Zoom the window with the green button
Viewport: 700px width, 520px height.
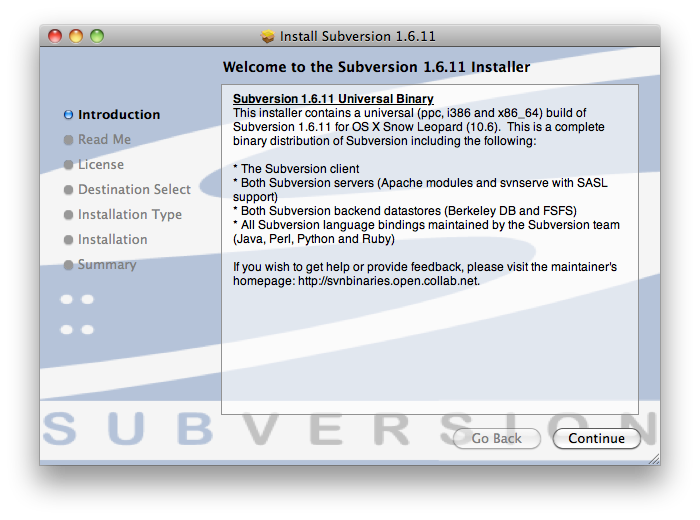[97, 36]
